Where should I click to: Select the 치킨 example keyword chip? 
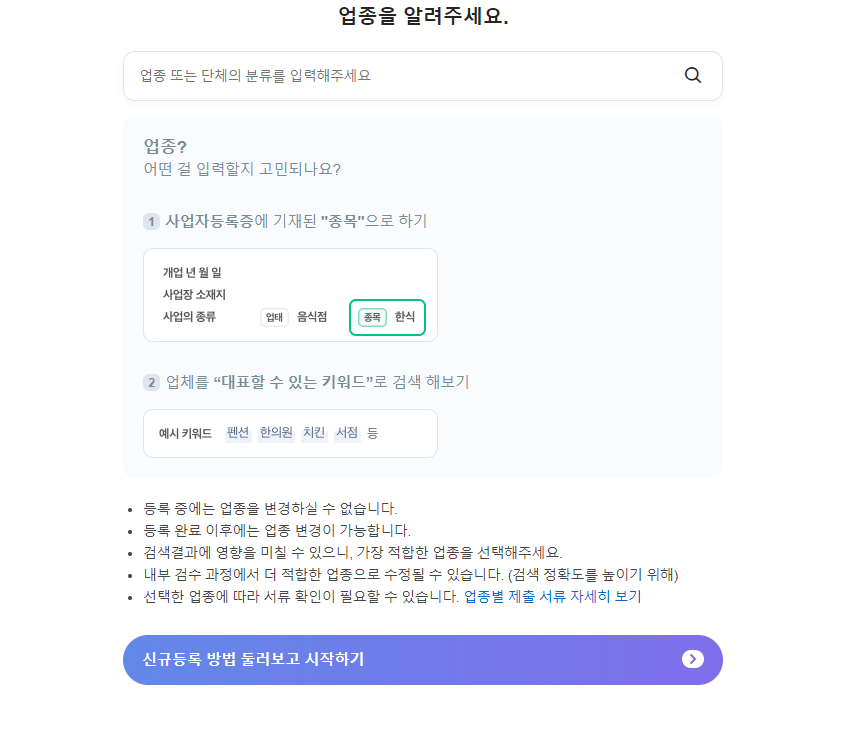(312, 433)
